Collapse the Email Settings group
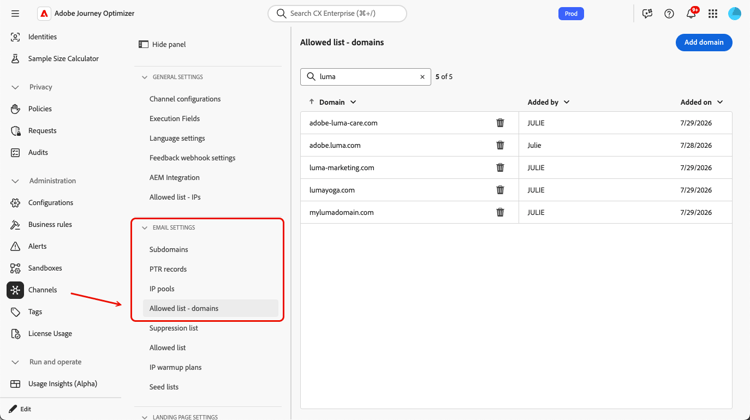750x420 pixels. tap(144, 228)
